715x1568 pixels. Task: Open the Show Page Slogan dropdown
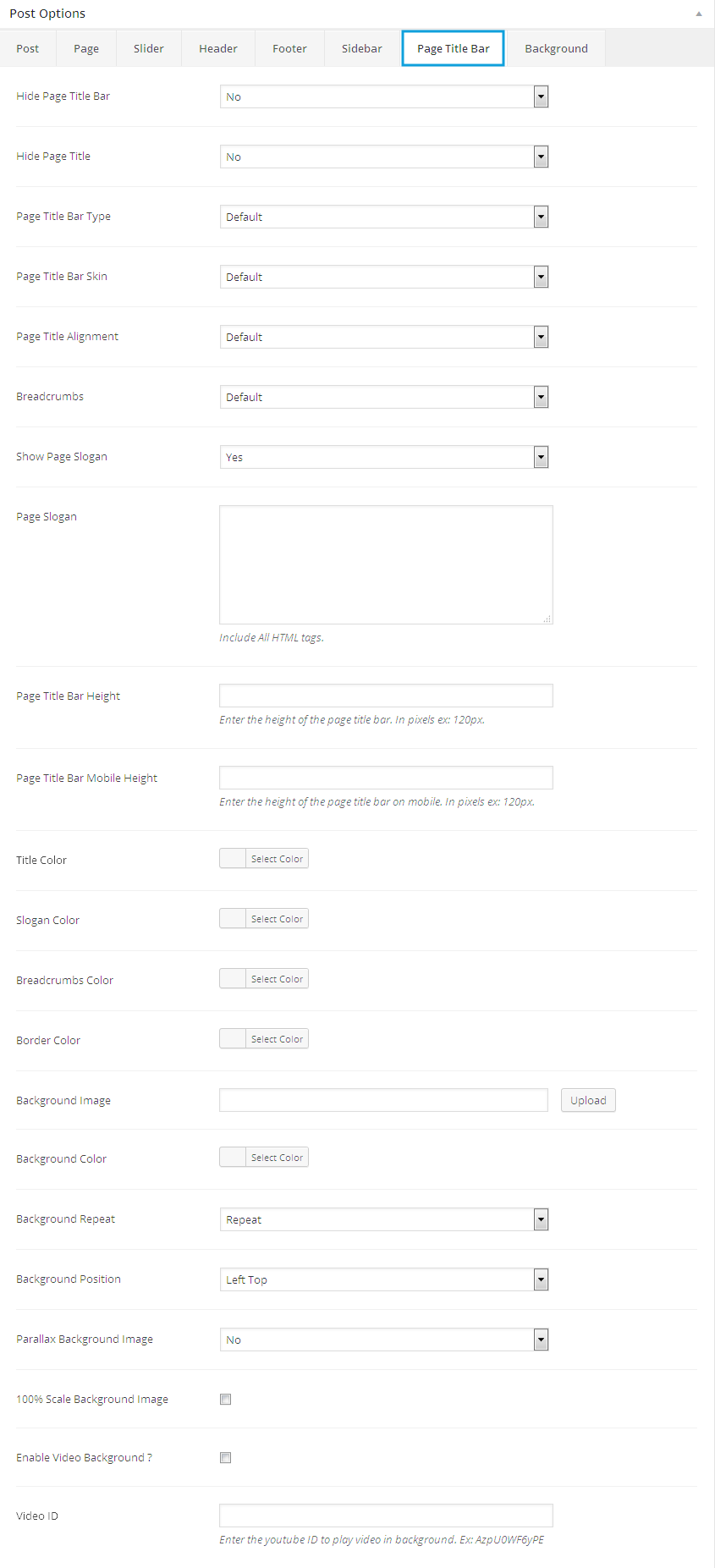point(383,458)
